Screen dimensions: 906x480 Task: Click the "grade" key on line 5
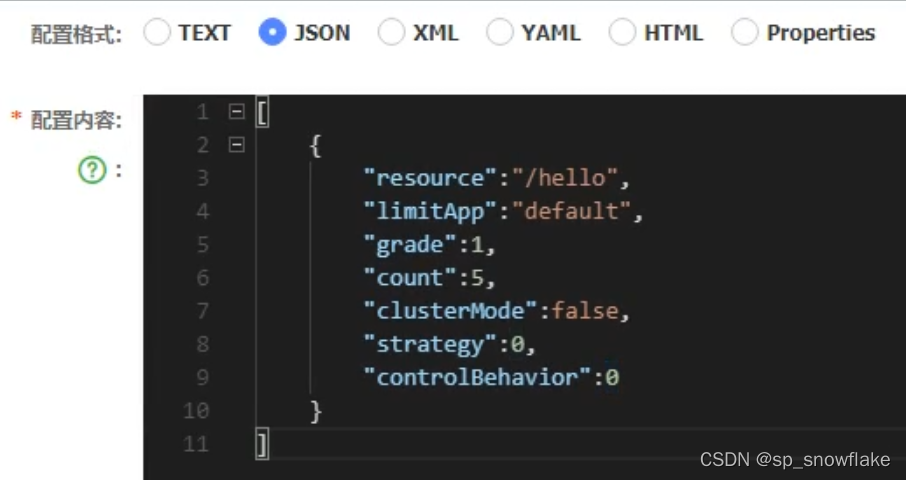pos(410,245)
